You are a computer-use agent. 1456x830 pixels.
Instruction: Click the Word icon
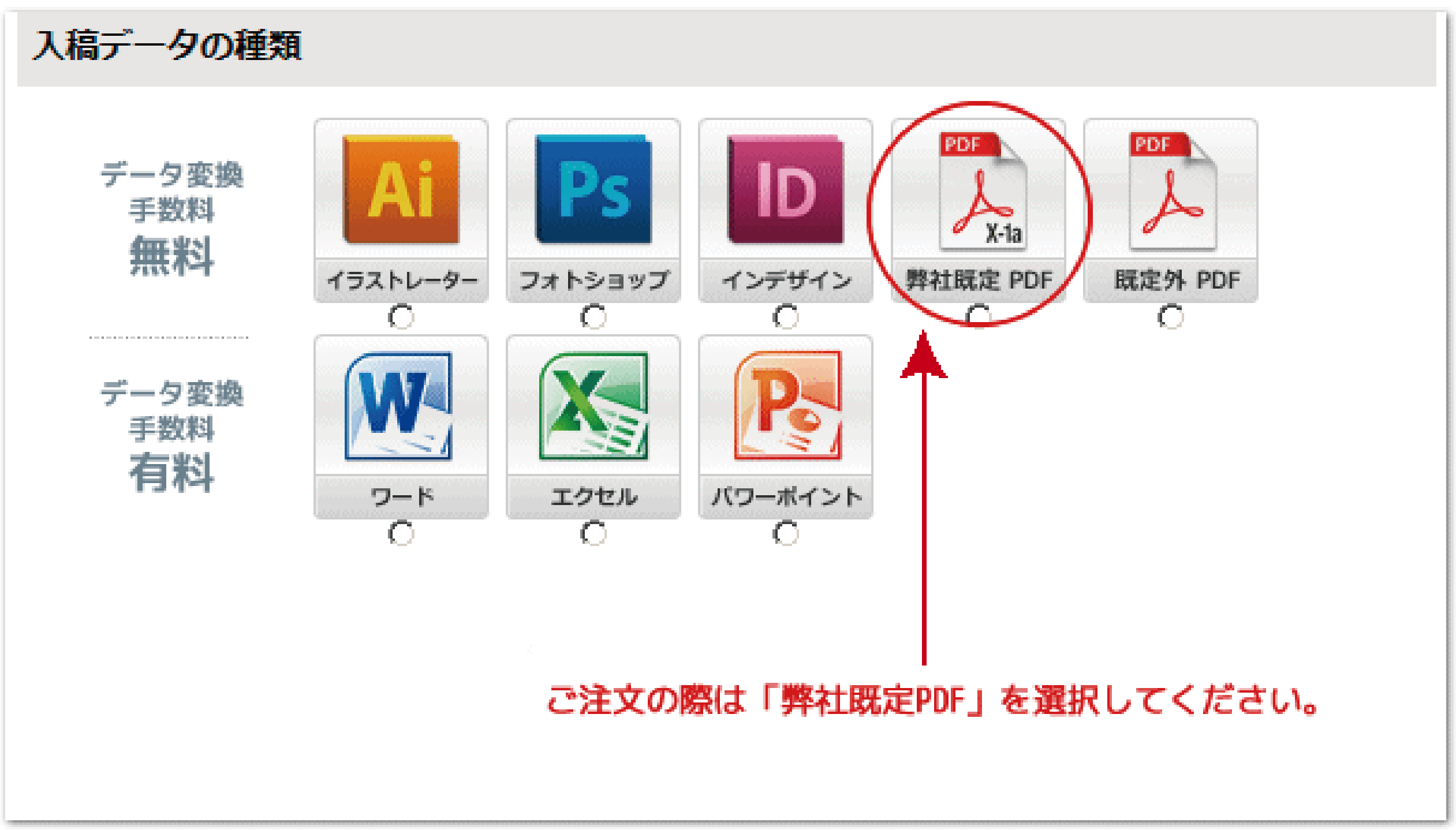pos(399,406)
